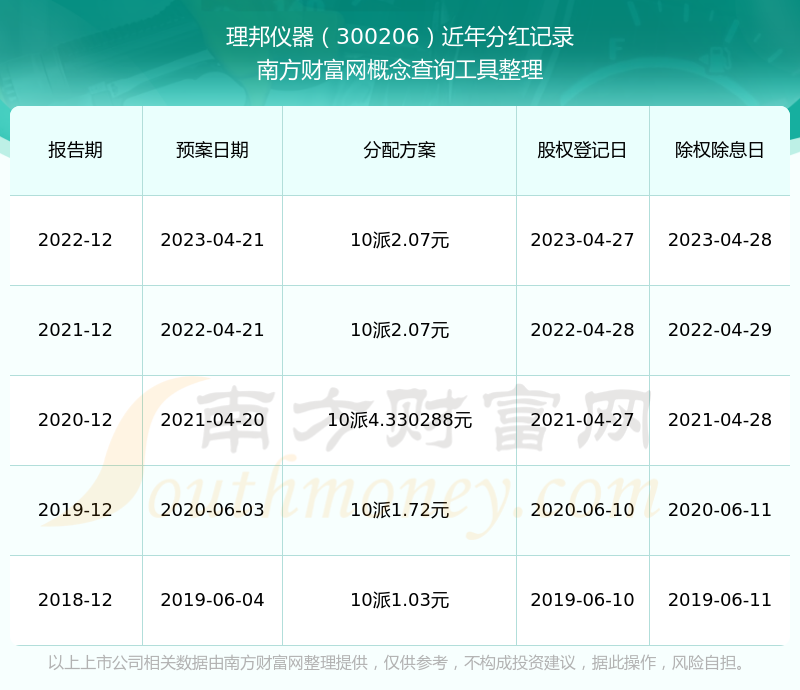Image resolution: width=800 pixels, height=690 pixels.
Task: Click ex-dividend date 2020-06-11
Action: click(719, 509)
